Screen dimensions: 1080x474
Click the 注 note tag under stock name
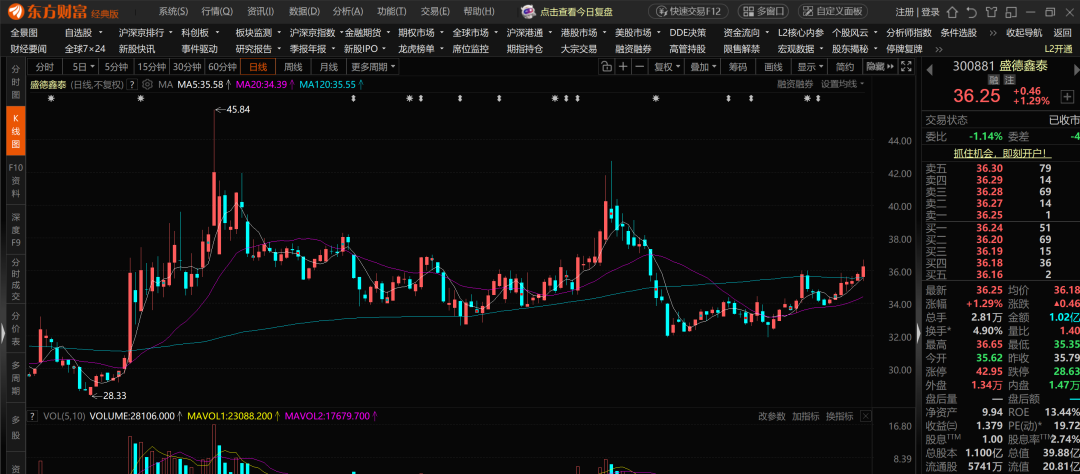[1010, 80]
